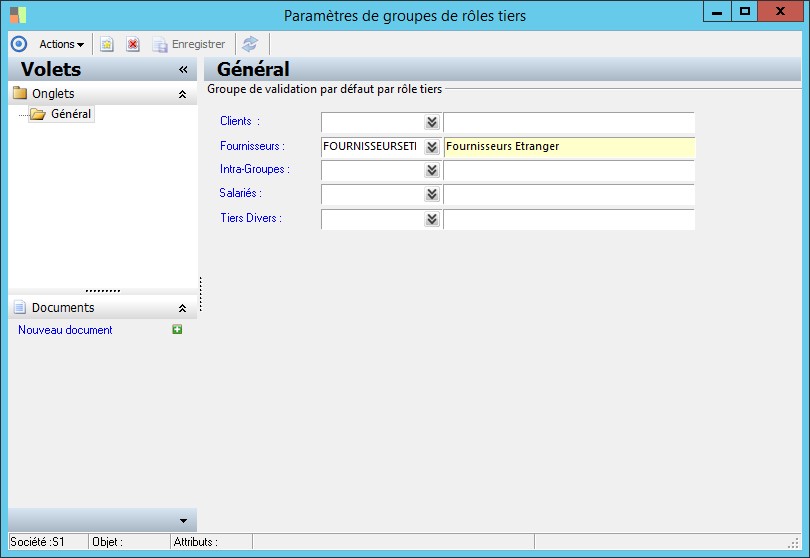Click the Salariés code input field

coord(373,194)
